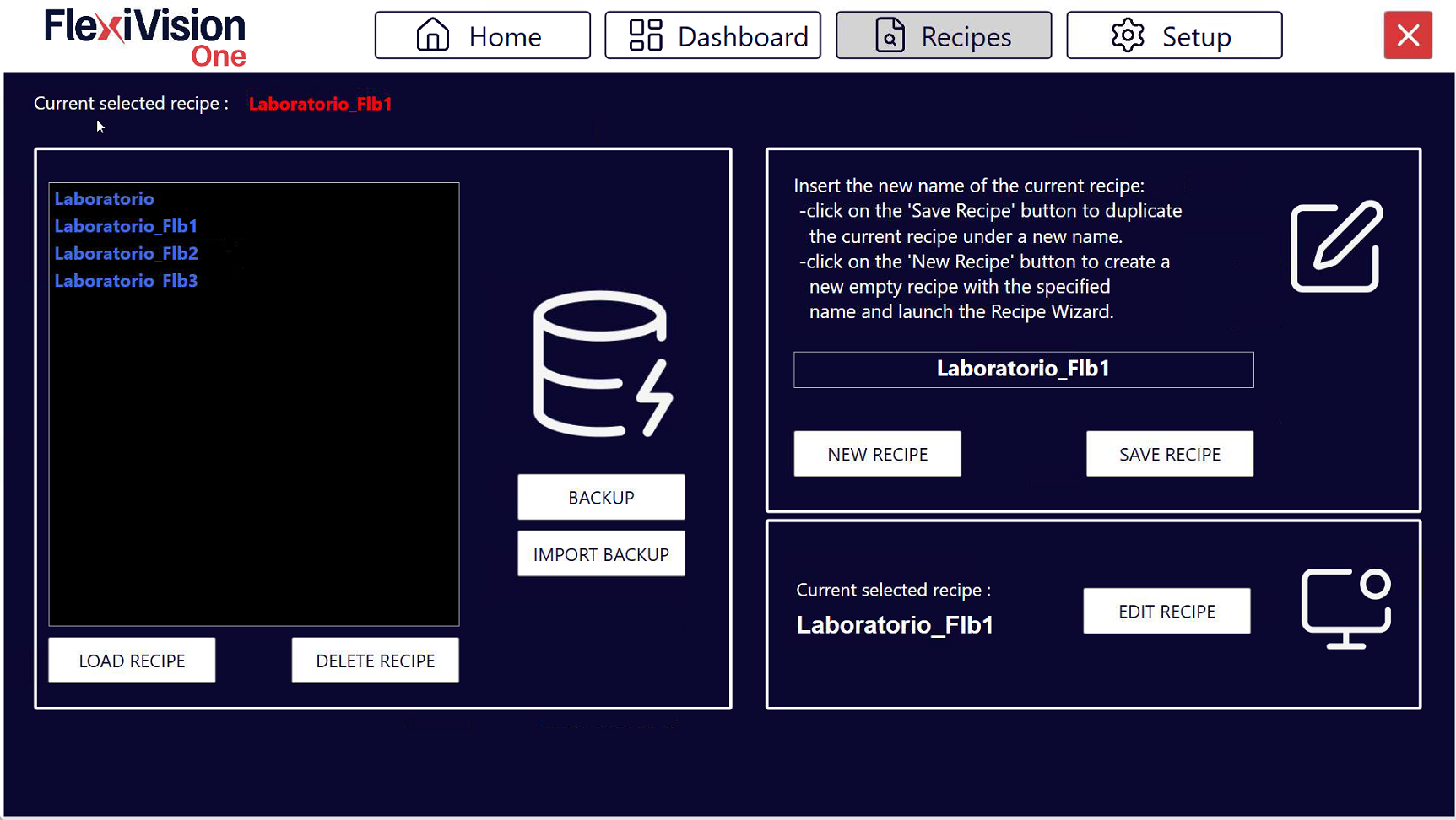Click the edit pencil icon
1456x820 pixels.
pos(1337,246)
